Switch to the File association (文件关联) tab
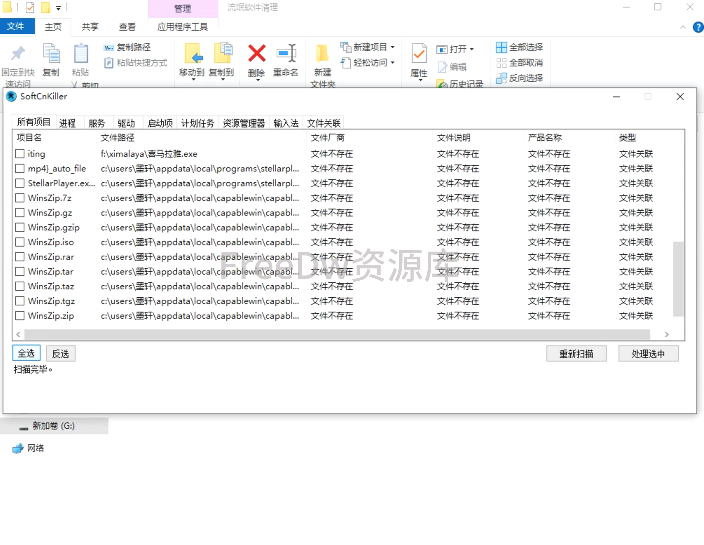This screenshot has height=545, width=704. (x=324, y=123)
